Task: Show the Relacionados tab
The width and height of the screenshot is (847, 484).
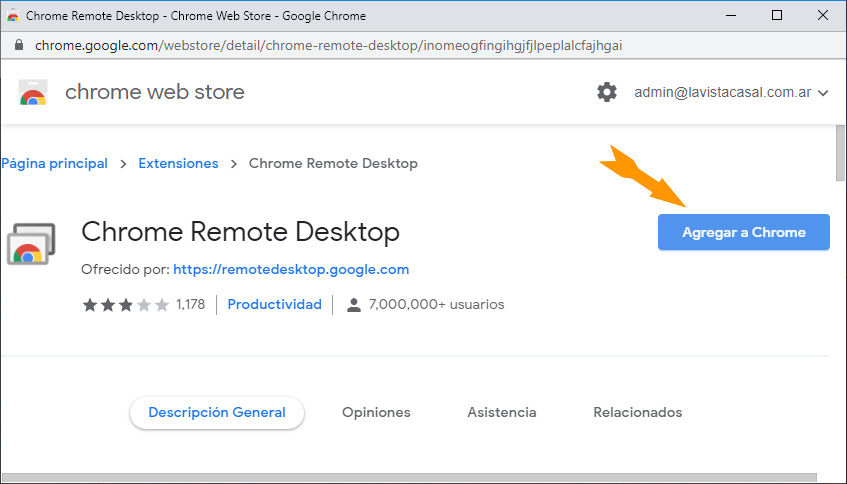Action: point(637,412)
